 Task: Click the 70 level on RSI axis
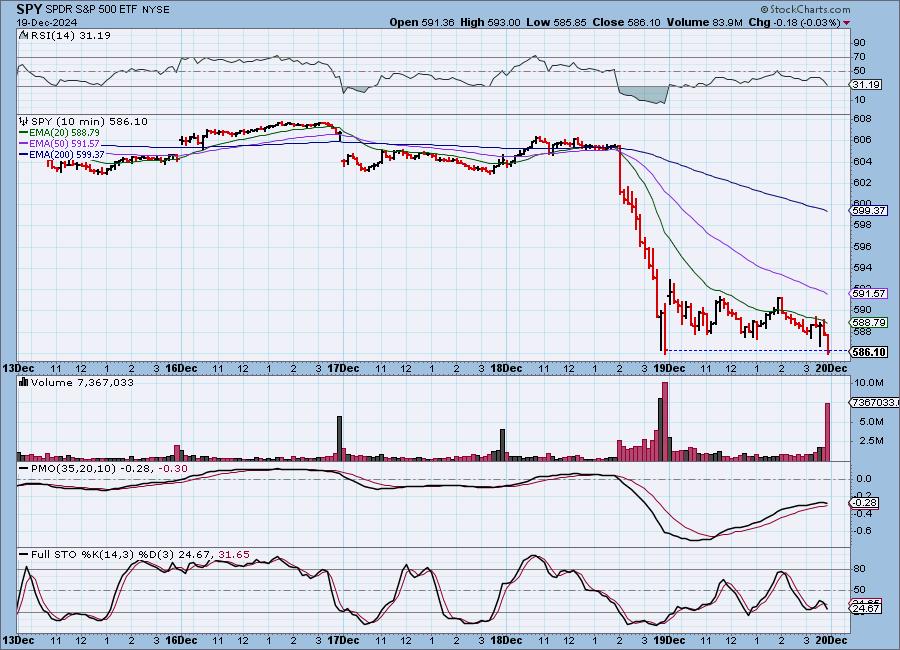tap(859, 57)
